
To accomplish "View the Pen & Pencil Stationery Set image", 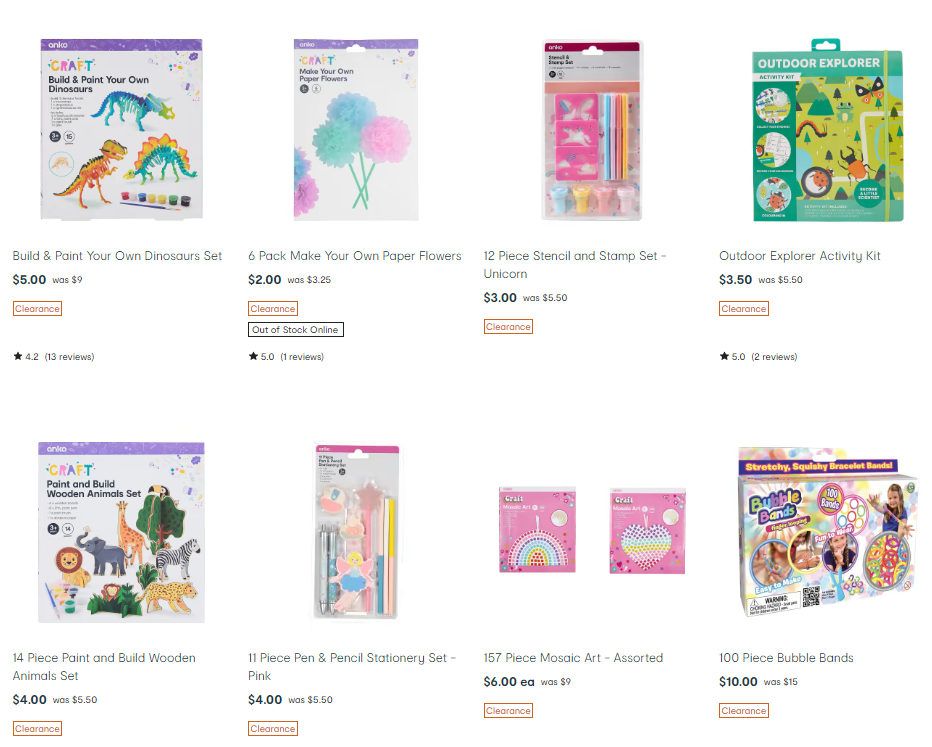I will [356, 532].
